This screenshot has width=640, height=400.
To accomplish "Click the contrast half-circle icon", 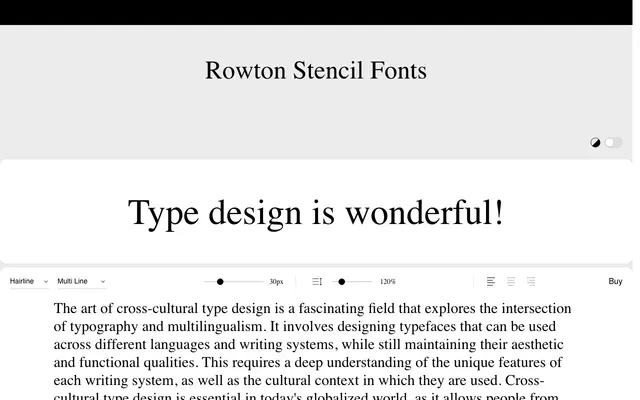I will tap(595, 142).
